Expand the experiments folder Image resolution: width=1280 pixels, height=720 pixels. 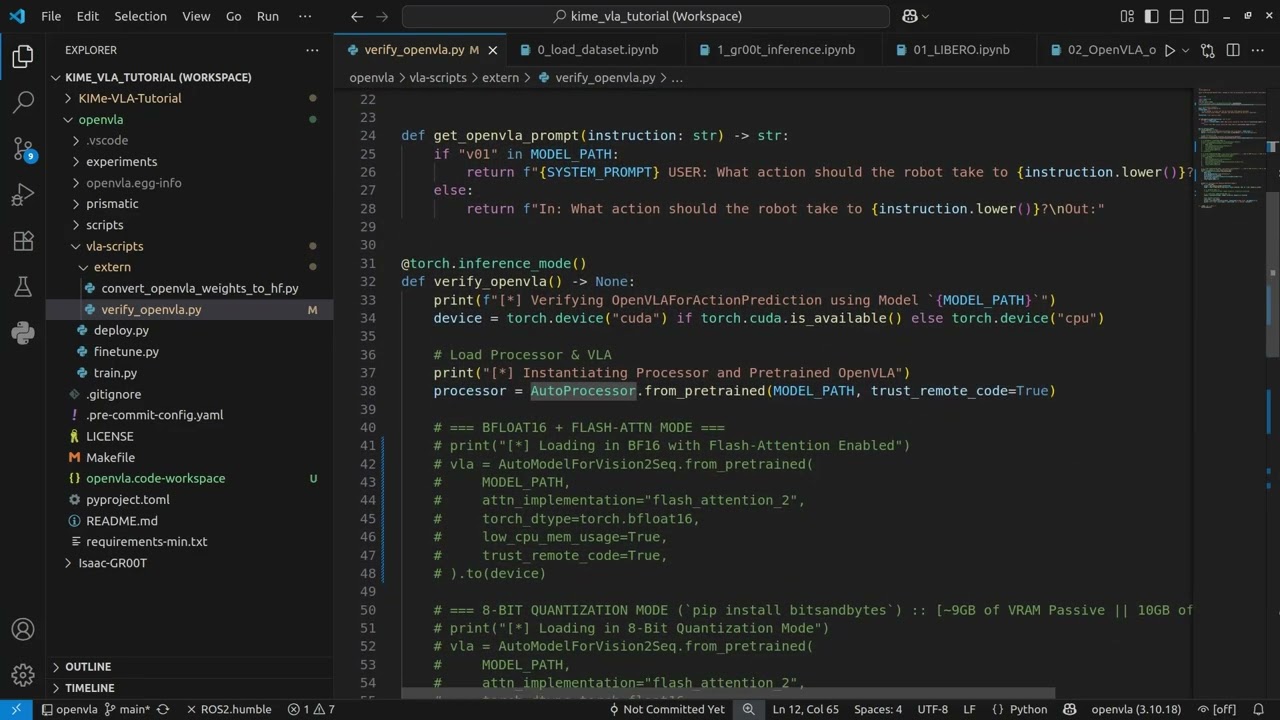(x=121, y=161)
